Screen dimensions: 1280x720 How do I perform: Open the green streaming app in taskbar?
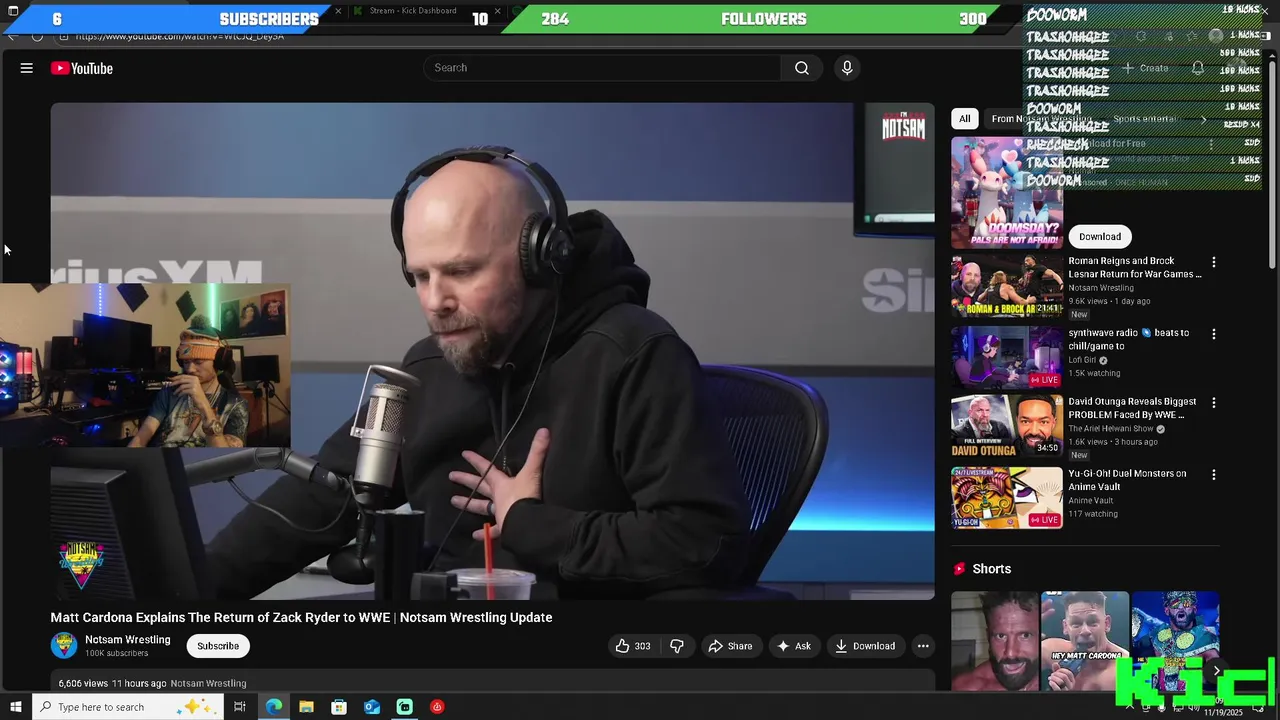tap(405, 707)
